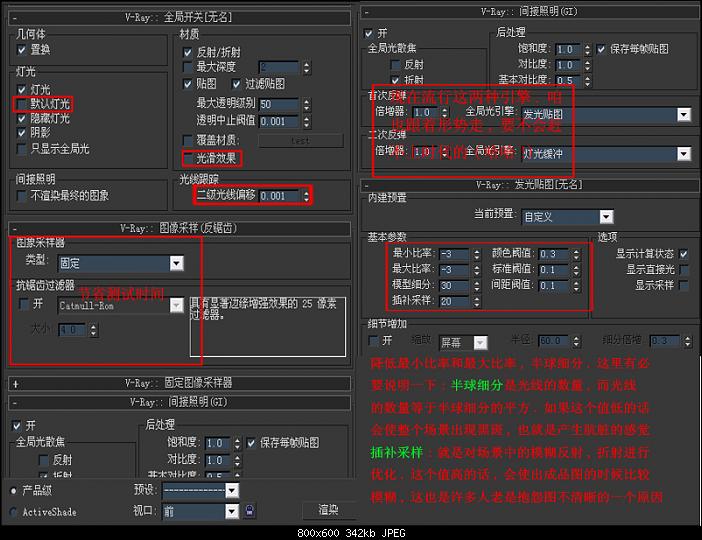This screenshot has width=702, height=540.
Task: Click the 标准阀值 value field
Action: click(x=554, y=270)
